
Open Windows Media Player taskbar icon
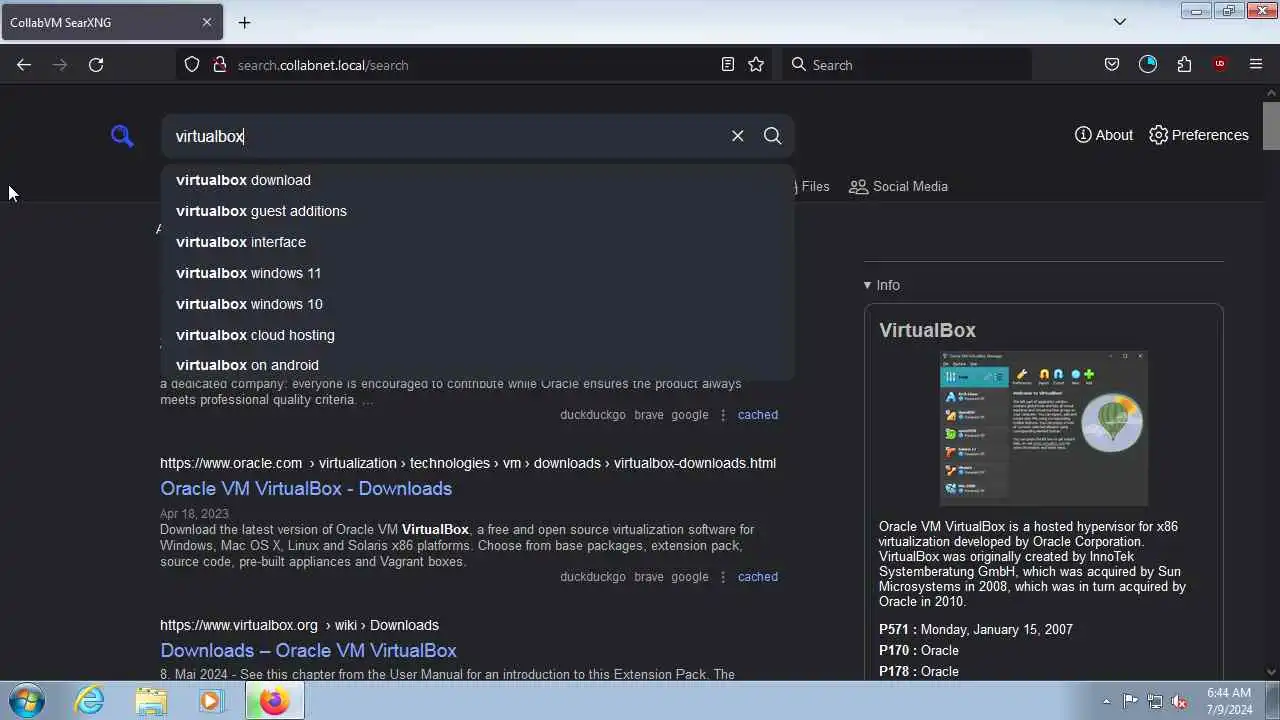(x=210, y=701)
